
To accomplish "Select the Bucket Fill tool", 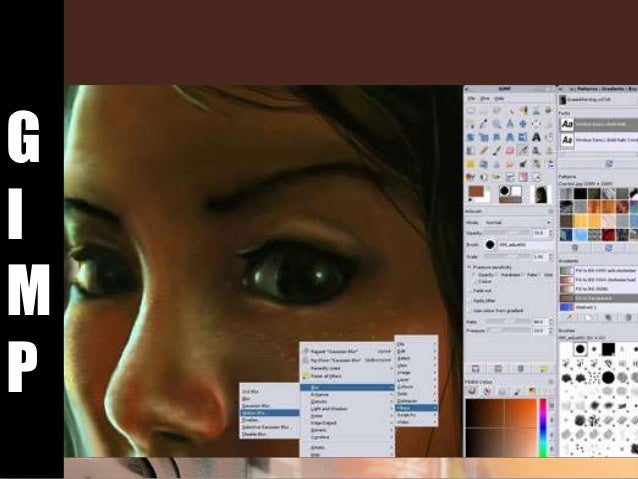I will [x=549, y=137].
